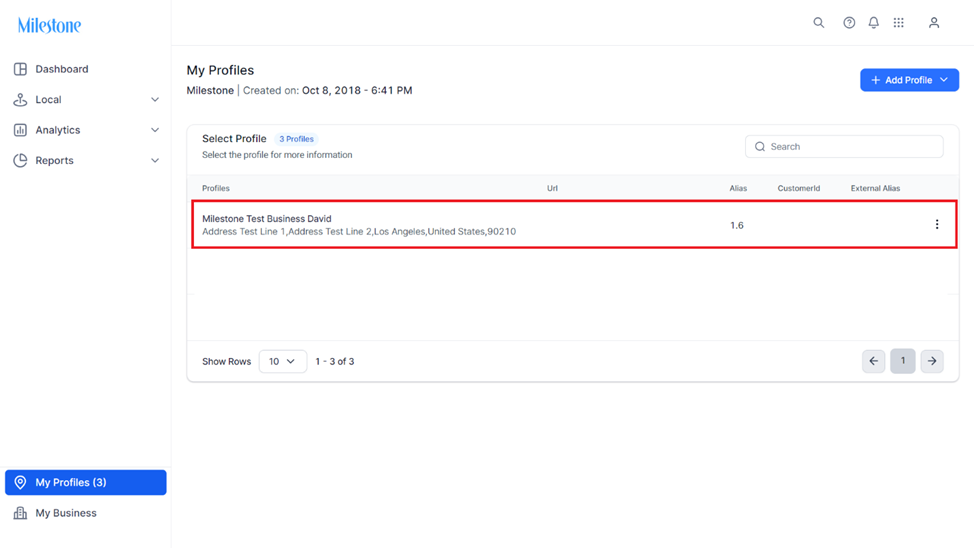Open three-dot menu for Milestone Test Business David
The image size is (974, 548).
point(937,224)
